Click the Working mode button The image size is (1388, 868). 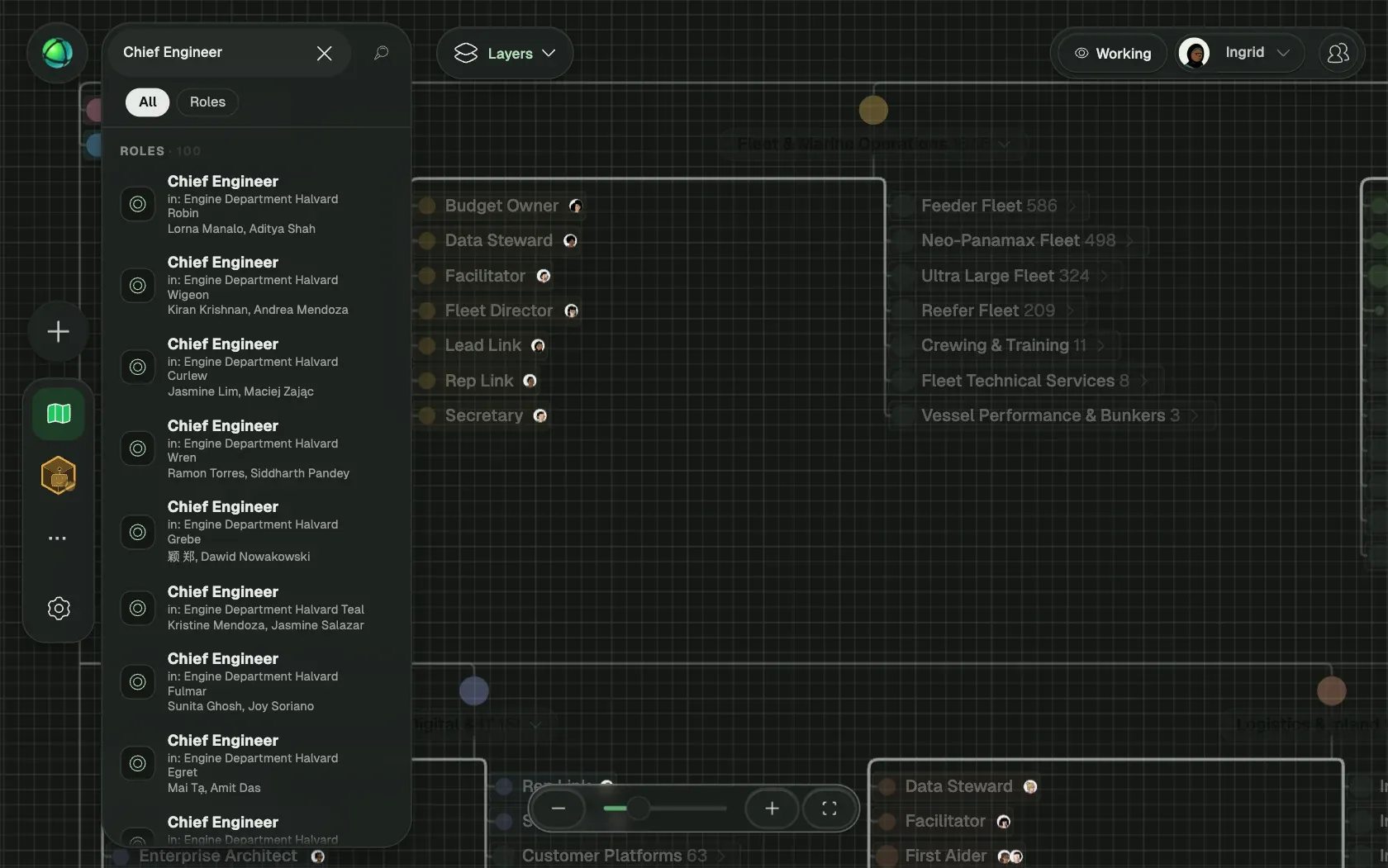pos(1113,53)
